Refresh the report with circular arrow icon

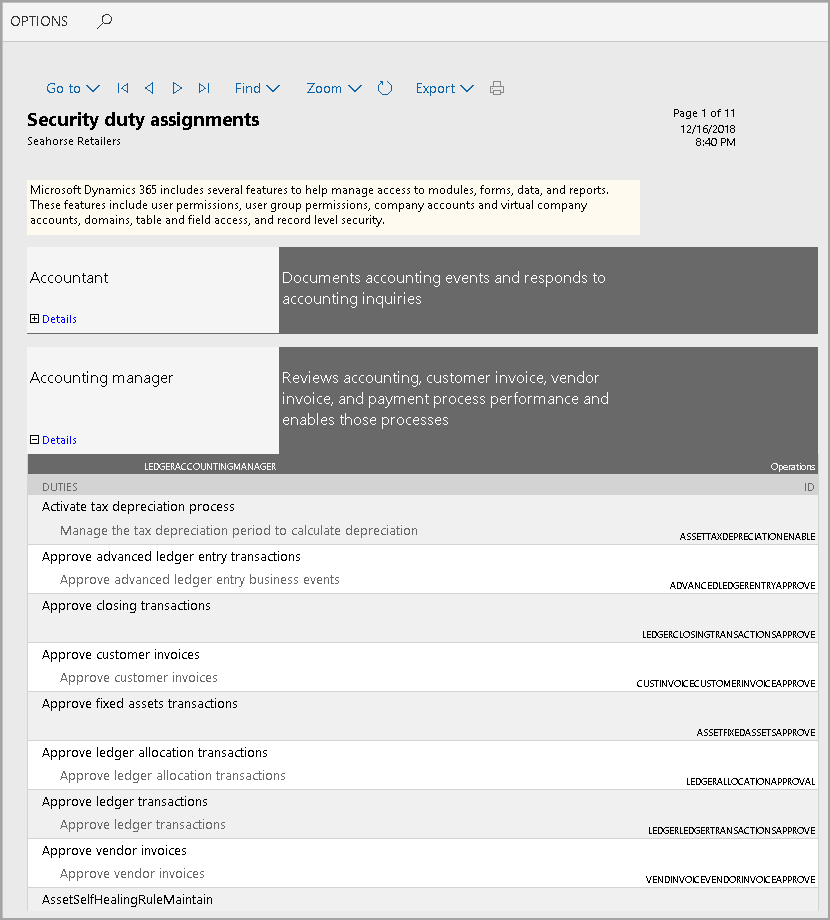click(x=385, y=88)
